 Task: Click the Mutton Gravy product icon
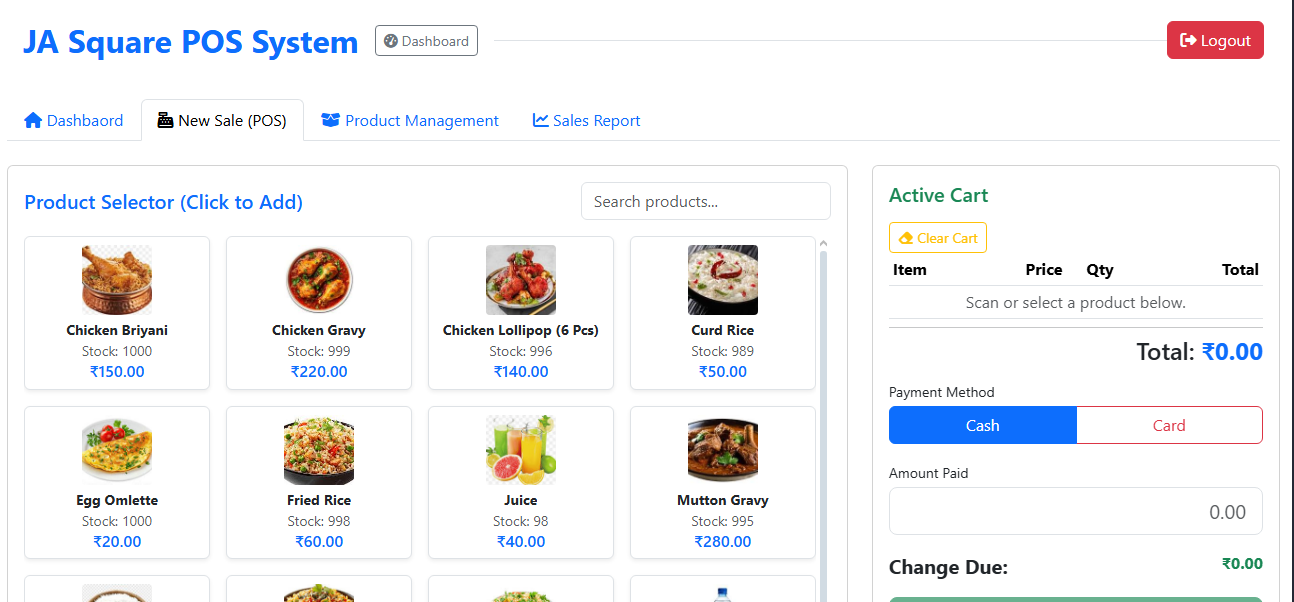coord(723,450)
